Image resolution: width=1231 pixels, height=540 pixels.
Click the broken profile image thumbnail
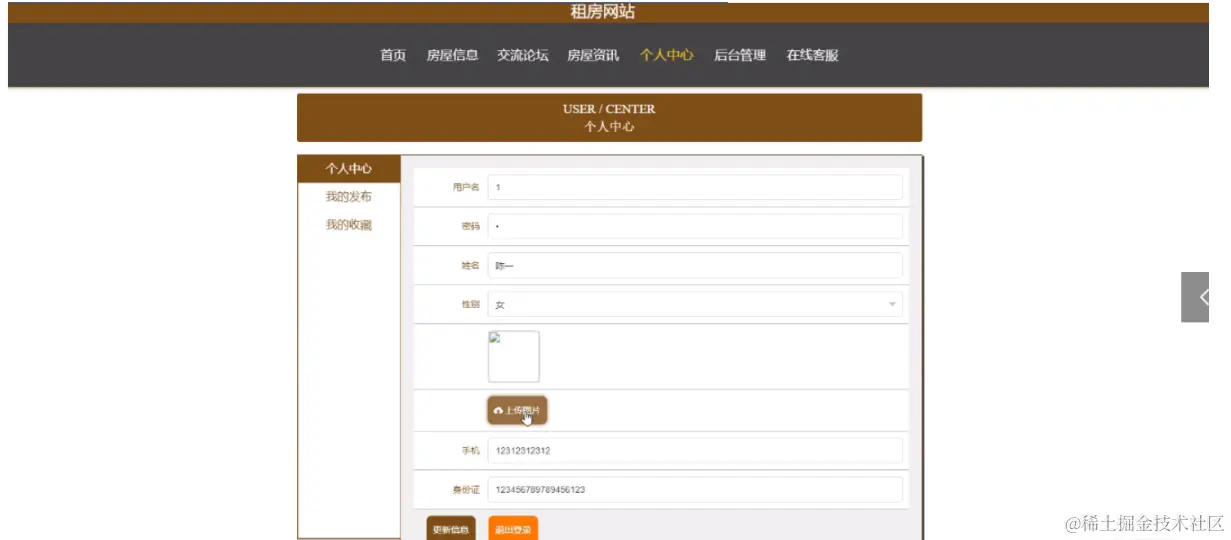click(x=513, y=357)
